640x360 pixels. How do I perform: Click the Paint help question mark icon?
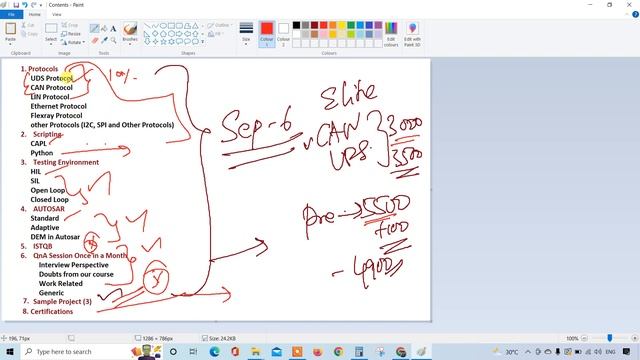point(635,14)
